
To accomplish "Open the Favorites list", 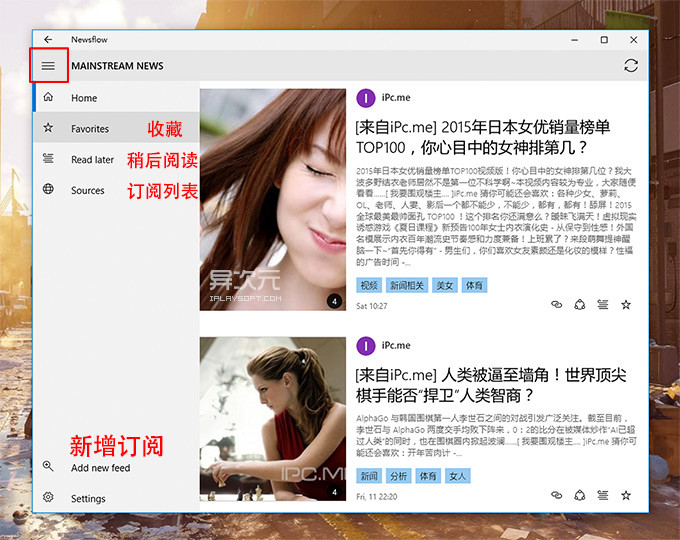I will coord(89,129).
